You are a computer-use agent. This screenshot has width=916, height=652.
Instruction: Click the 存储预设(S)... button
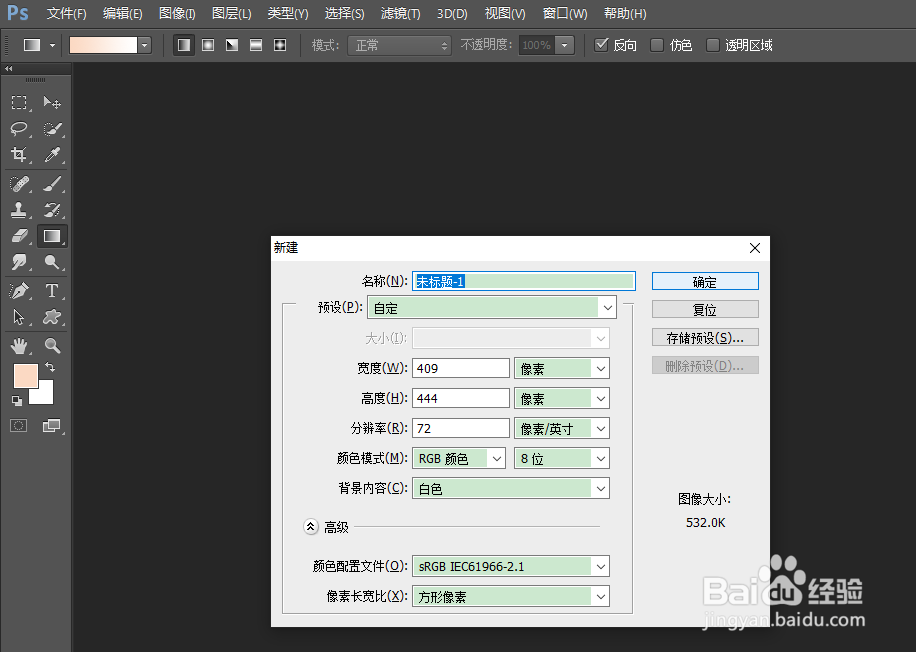pyautogui.click(x=705, y=338)
